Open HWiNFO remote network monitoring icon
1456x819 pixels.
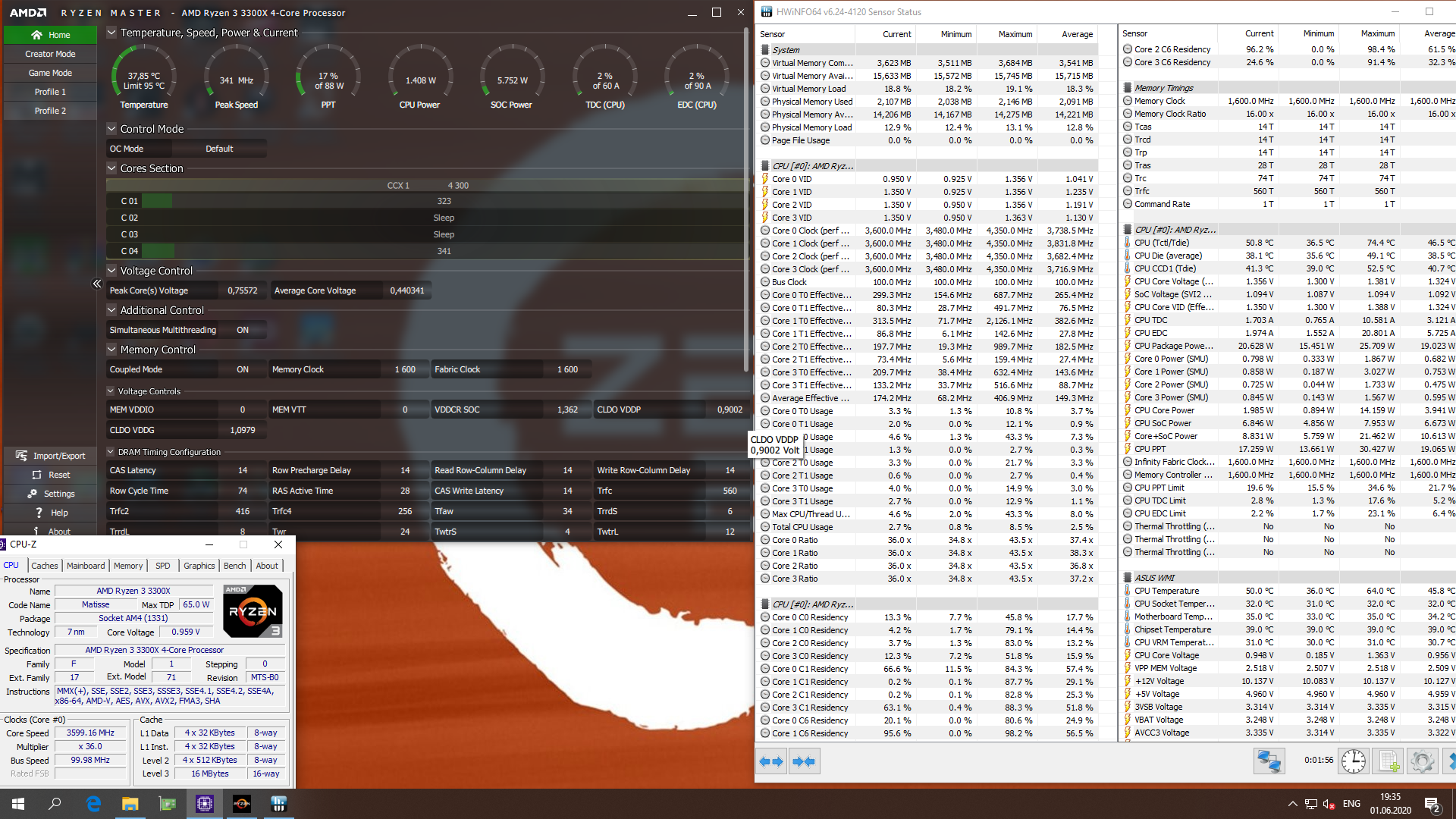coord(1269,761)
